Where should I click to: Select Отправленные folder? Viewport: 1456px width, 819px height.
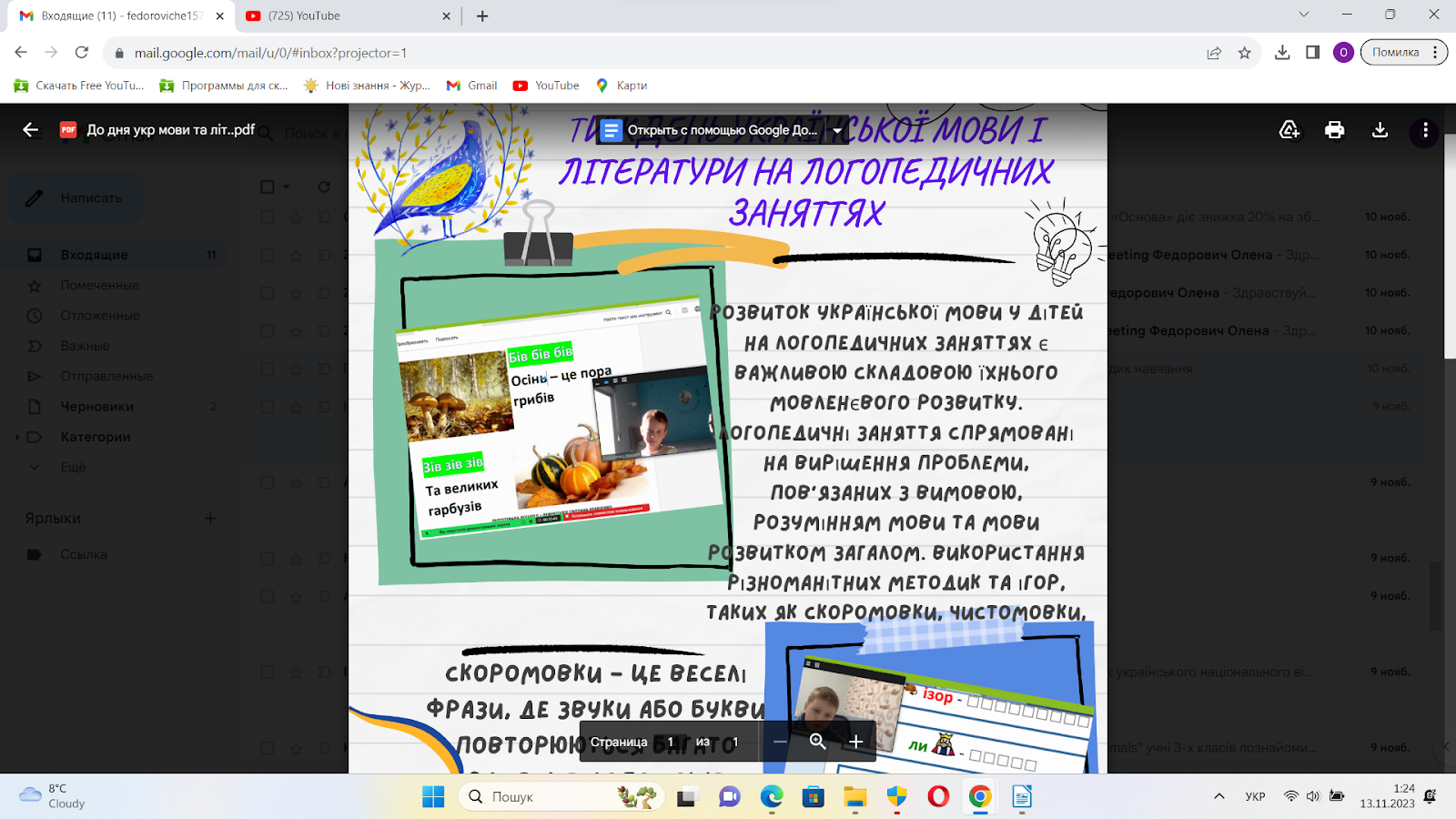coord(114,376)
